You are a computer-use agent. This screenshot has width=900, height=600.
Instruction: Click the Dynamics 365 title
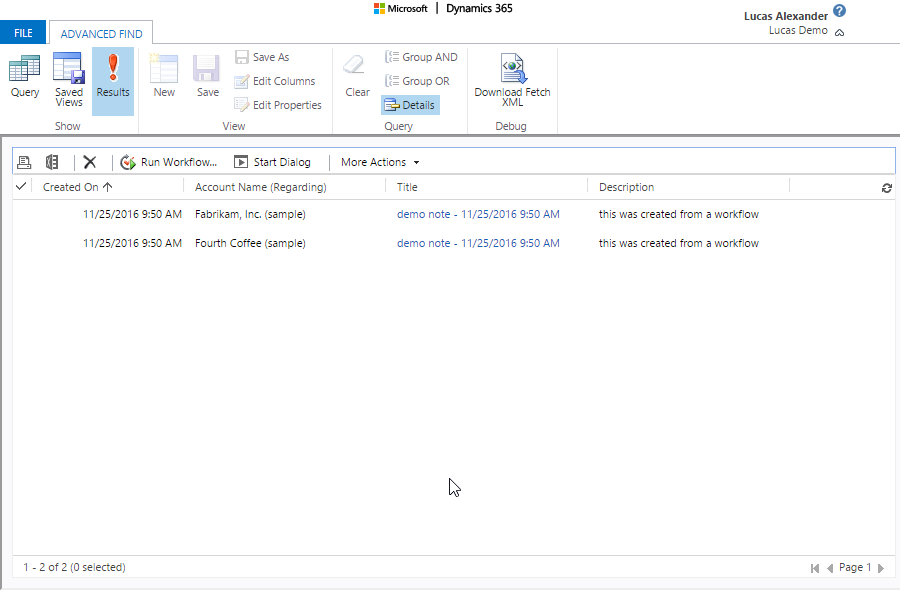[479, 9]
